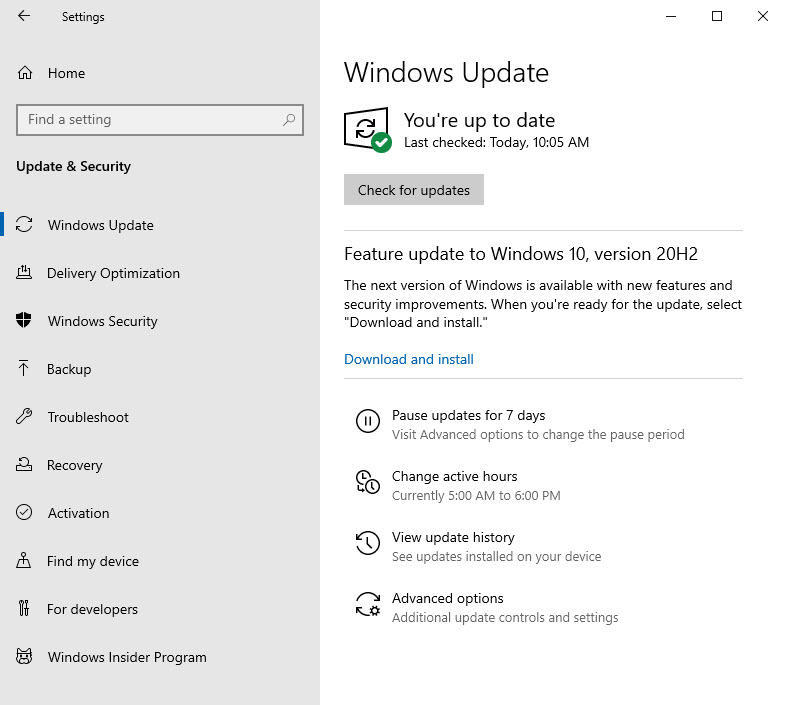Focus the Find a setting search box
Screen dimensions: 786x705
pyautogui.click(x=150, y=120)
